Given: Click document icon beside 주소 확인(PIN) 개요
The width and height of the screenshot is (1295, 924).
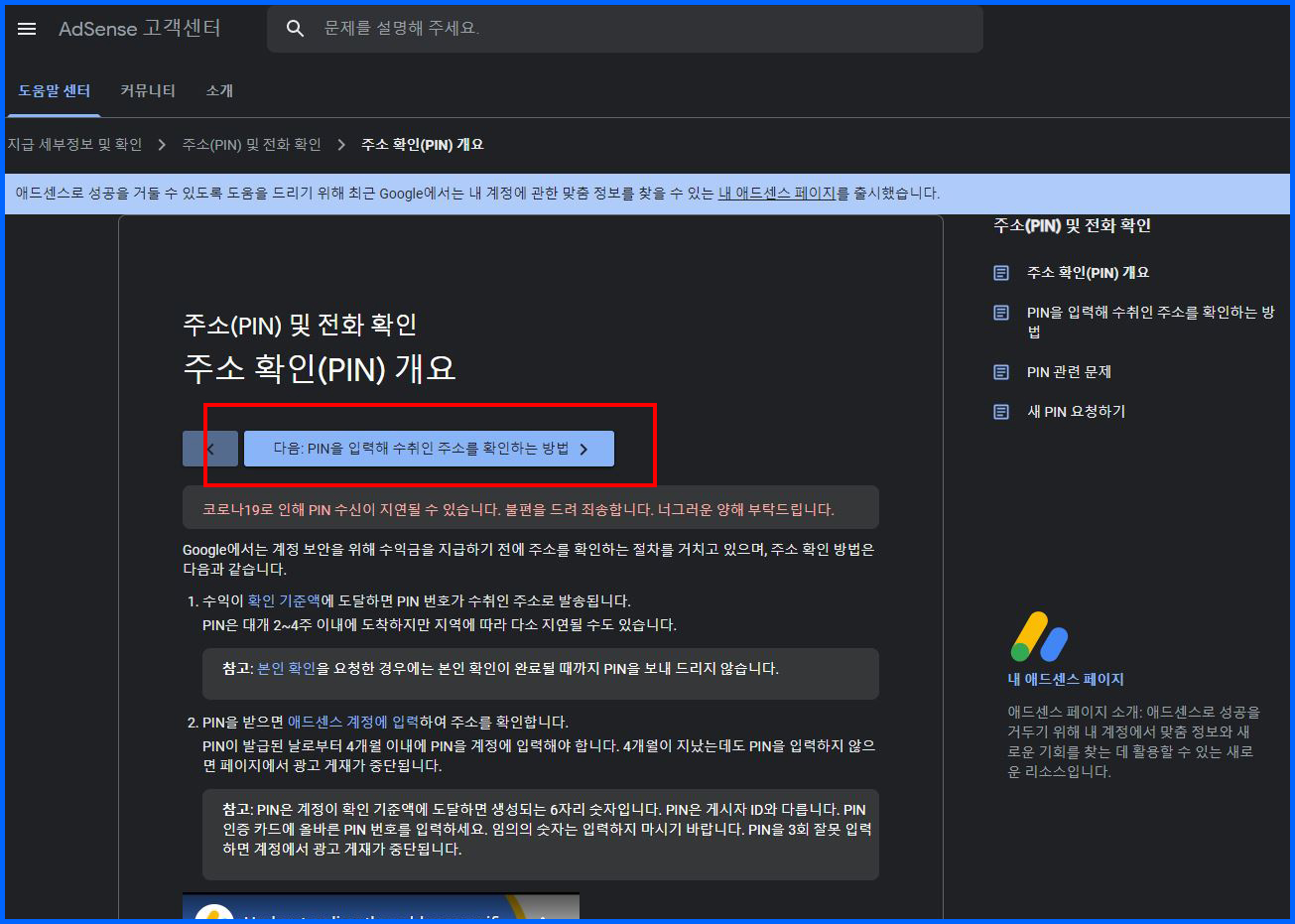Looking at the screenshot, I should 1001,273.
